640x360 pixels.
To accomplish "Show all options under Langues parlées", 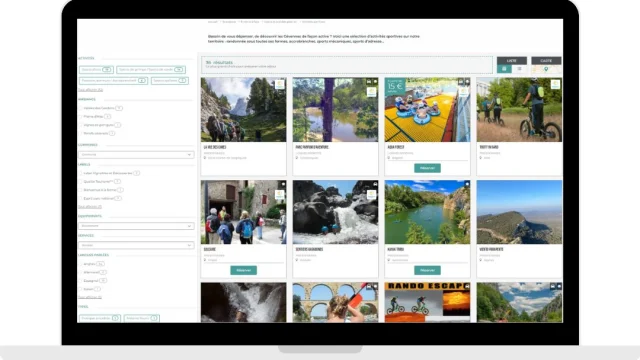I will tap(90, 297).
